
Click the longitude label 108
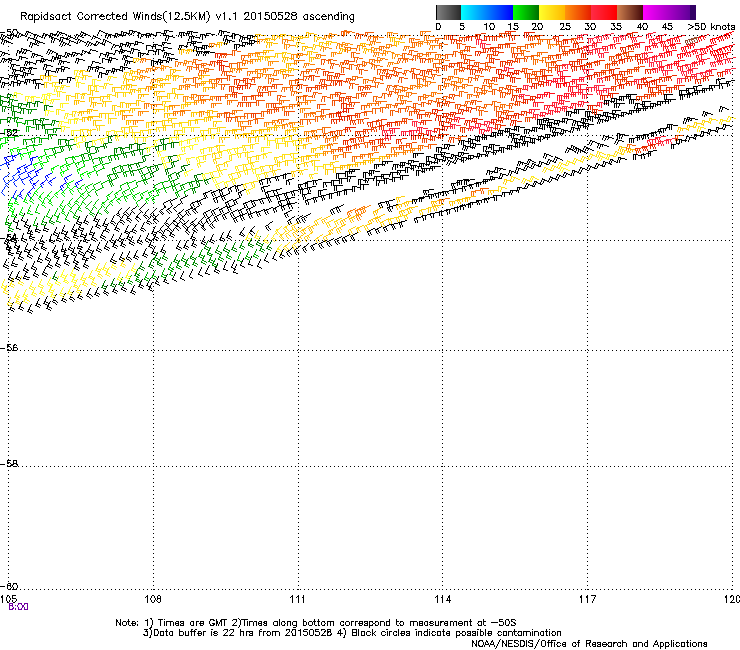153,599
